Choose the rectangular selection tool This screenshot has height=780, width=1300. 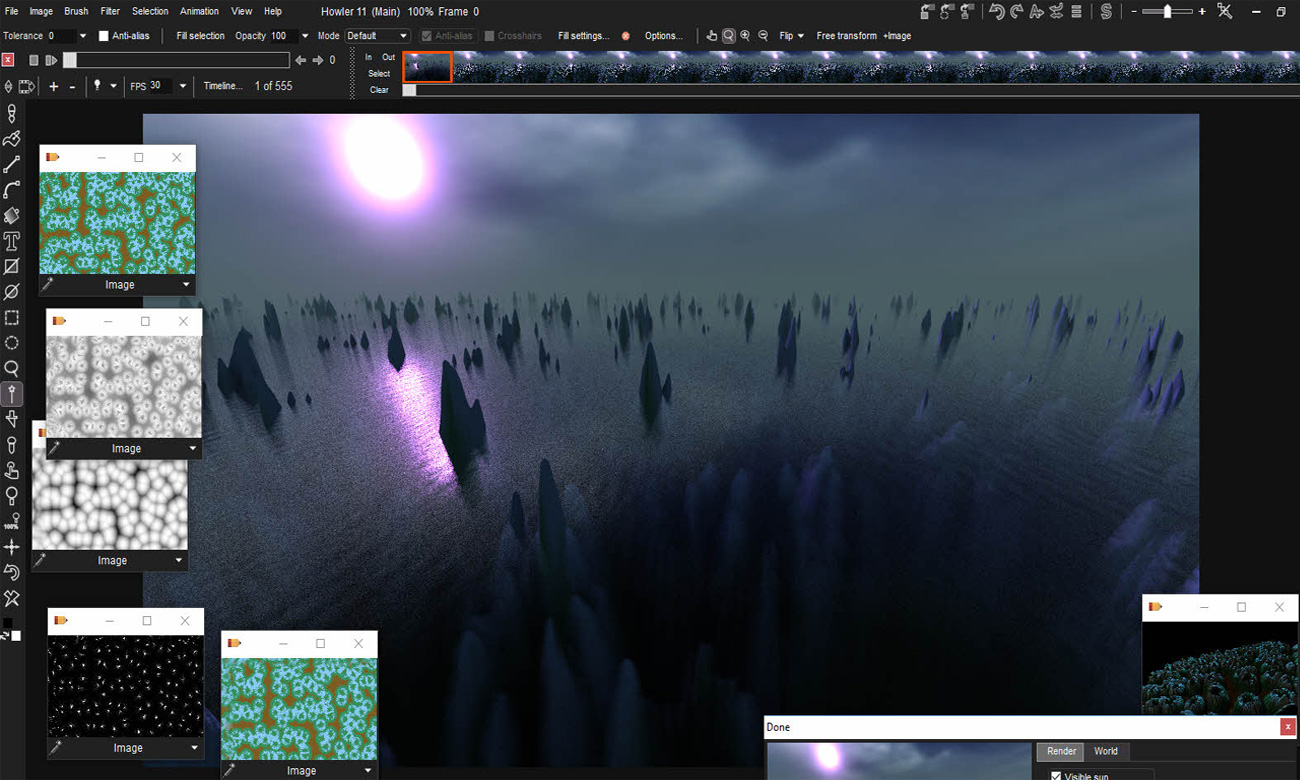coord(12,318)
